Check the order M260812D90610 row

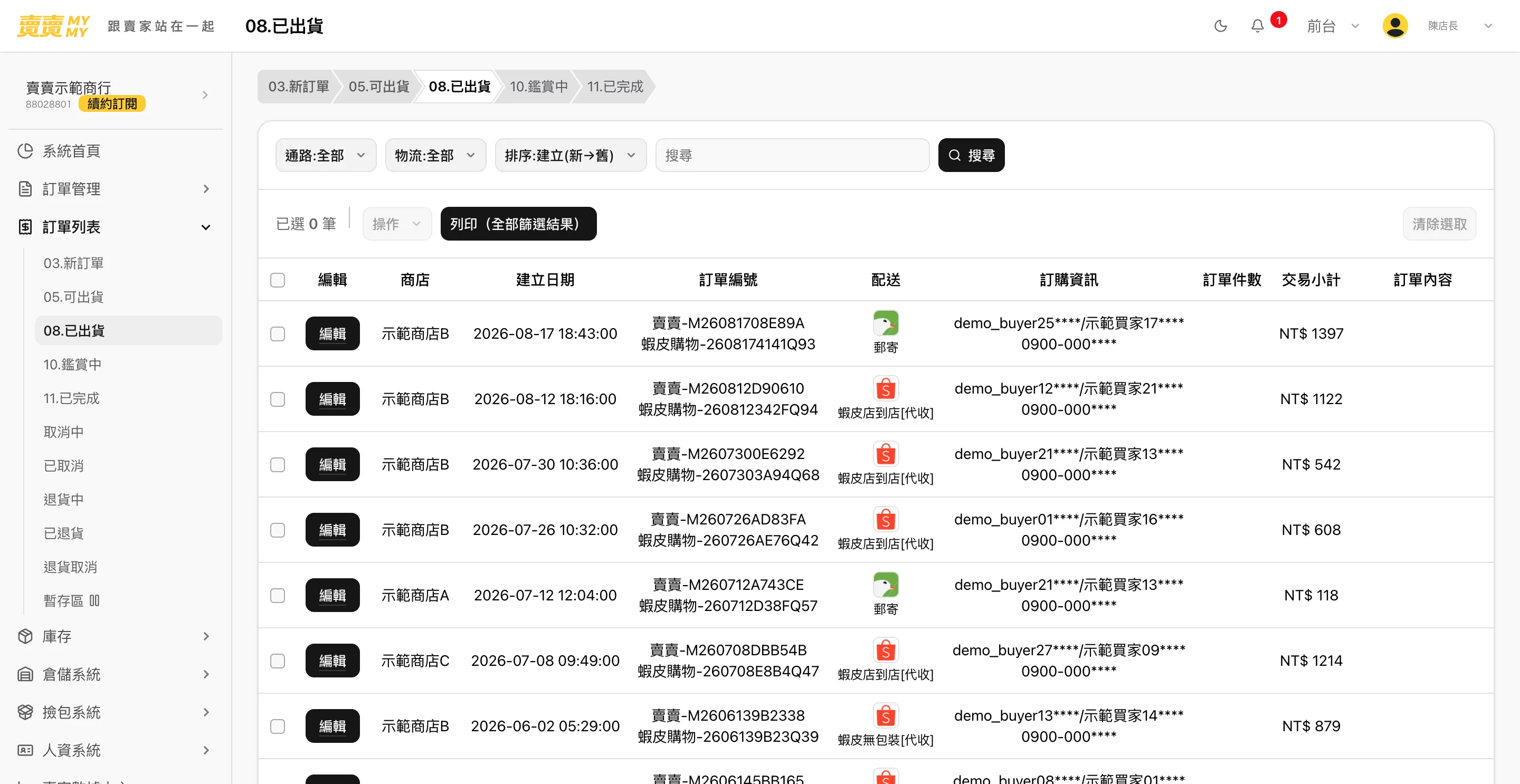(277, 399)
